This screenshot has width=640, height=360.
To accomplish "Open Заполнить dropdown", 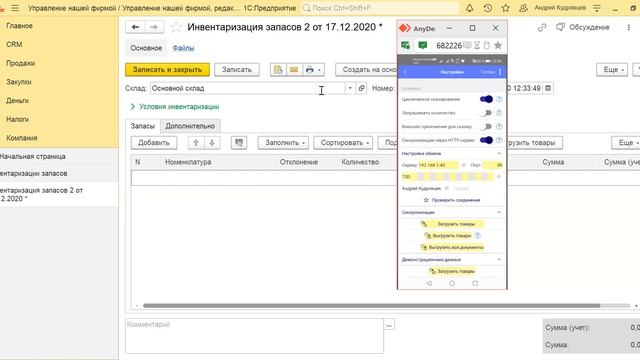I will (283, 142).
